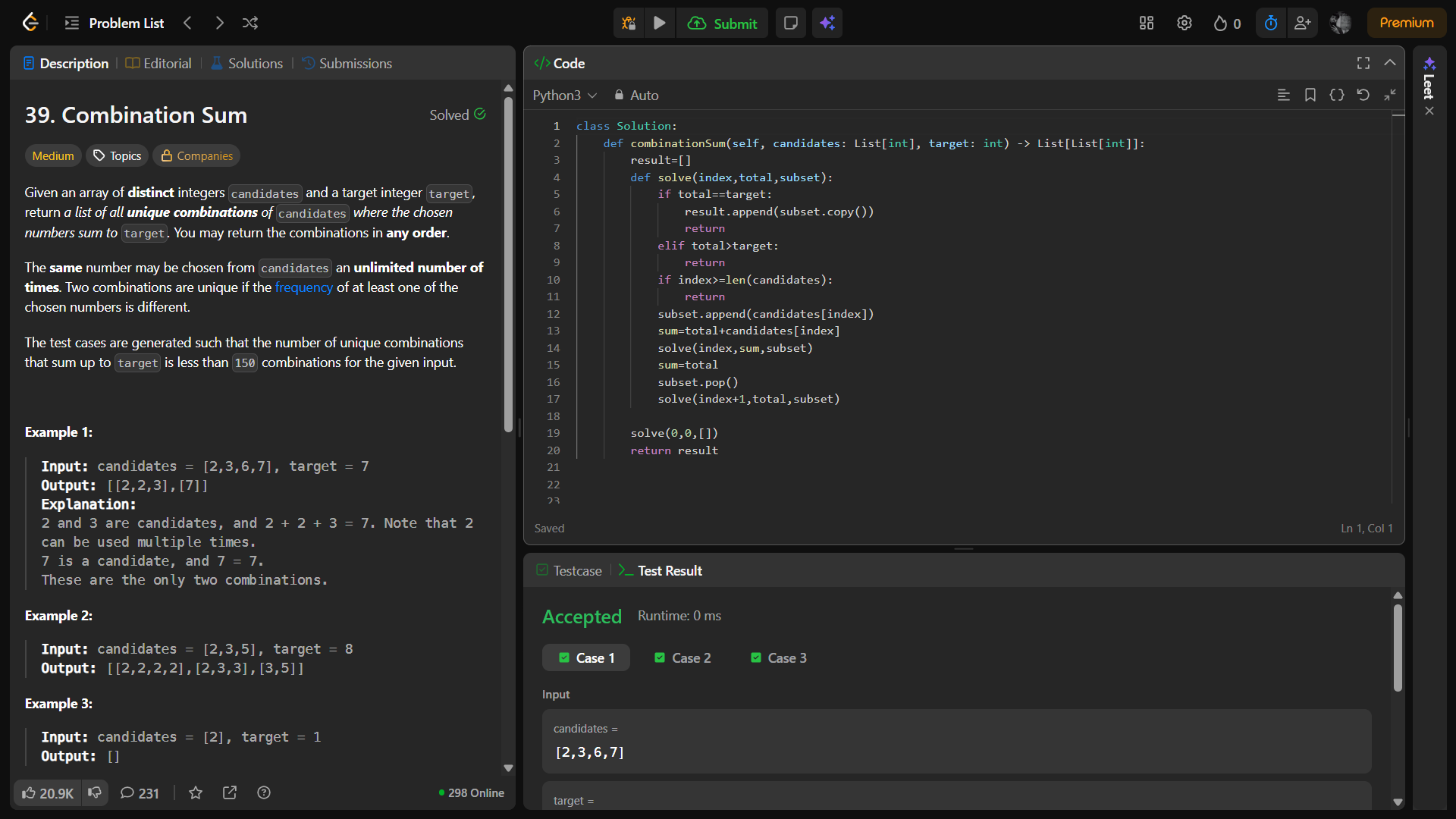The height and width of the screenshot is (819, 1456).
Task: Shuffle to a random problem
Action: (x=250, y=23)
